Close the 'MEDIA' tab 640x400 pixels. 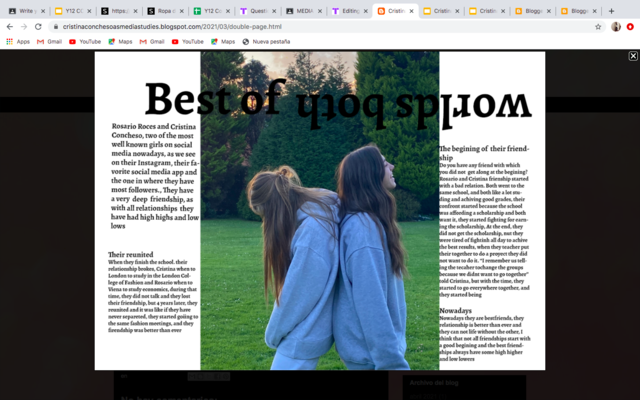[320, 11]
